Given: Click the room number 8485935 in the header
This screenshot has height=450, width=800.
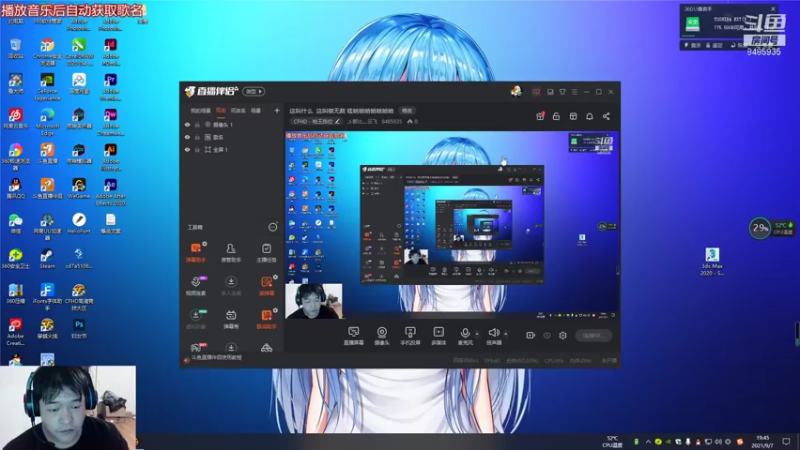Looking at the screenshot, I should pyautogui.click(x=392, y=121).
